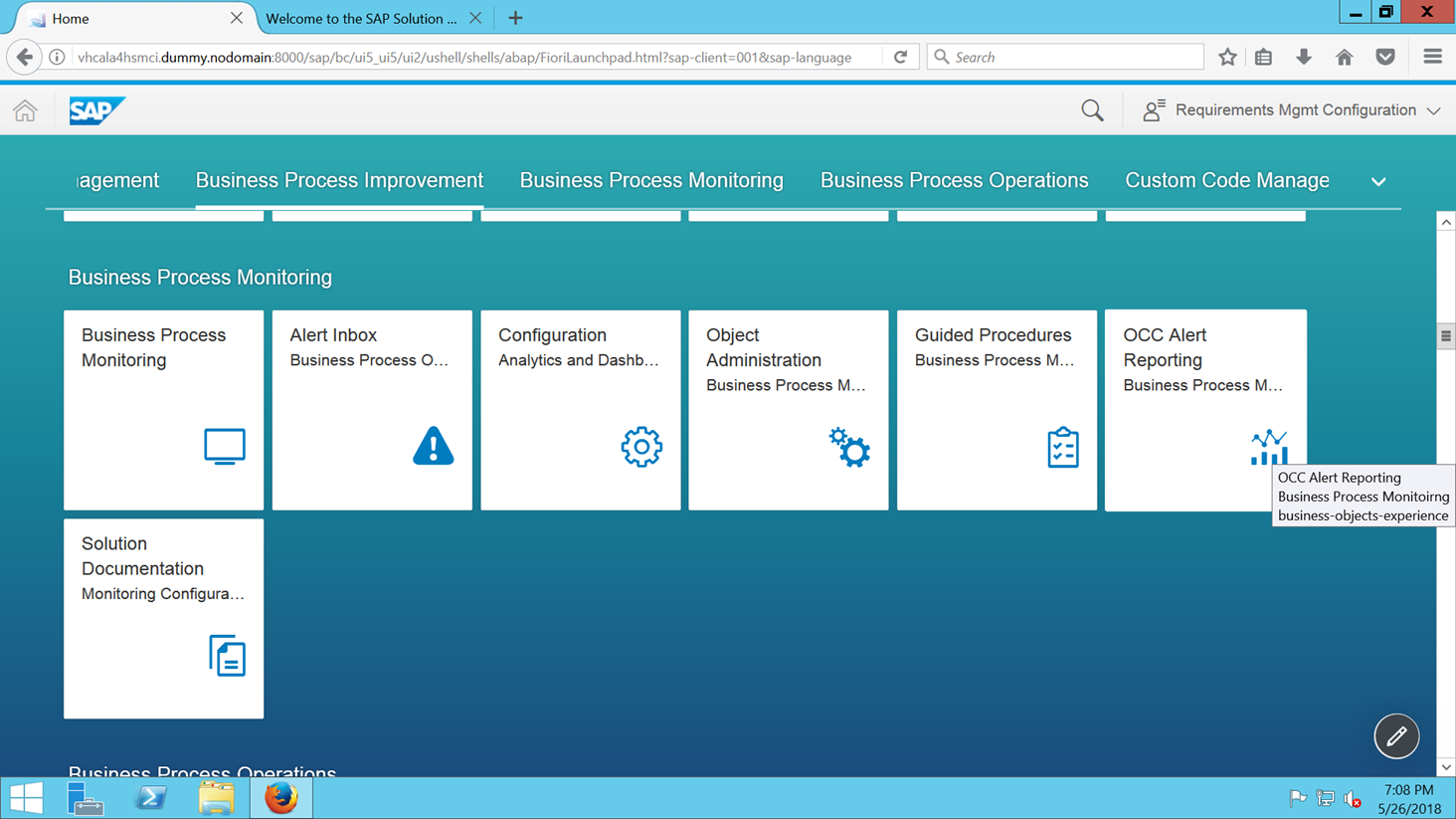
Task: Expand the tab overflow chevron dropdown
Action: click(x=1378, y=181)
